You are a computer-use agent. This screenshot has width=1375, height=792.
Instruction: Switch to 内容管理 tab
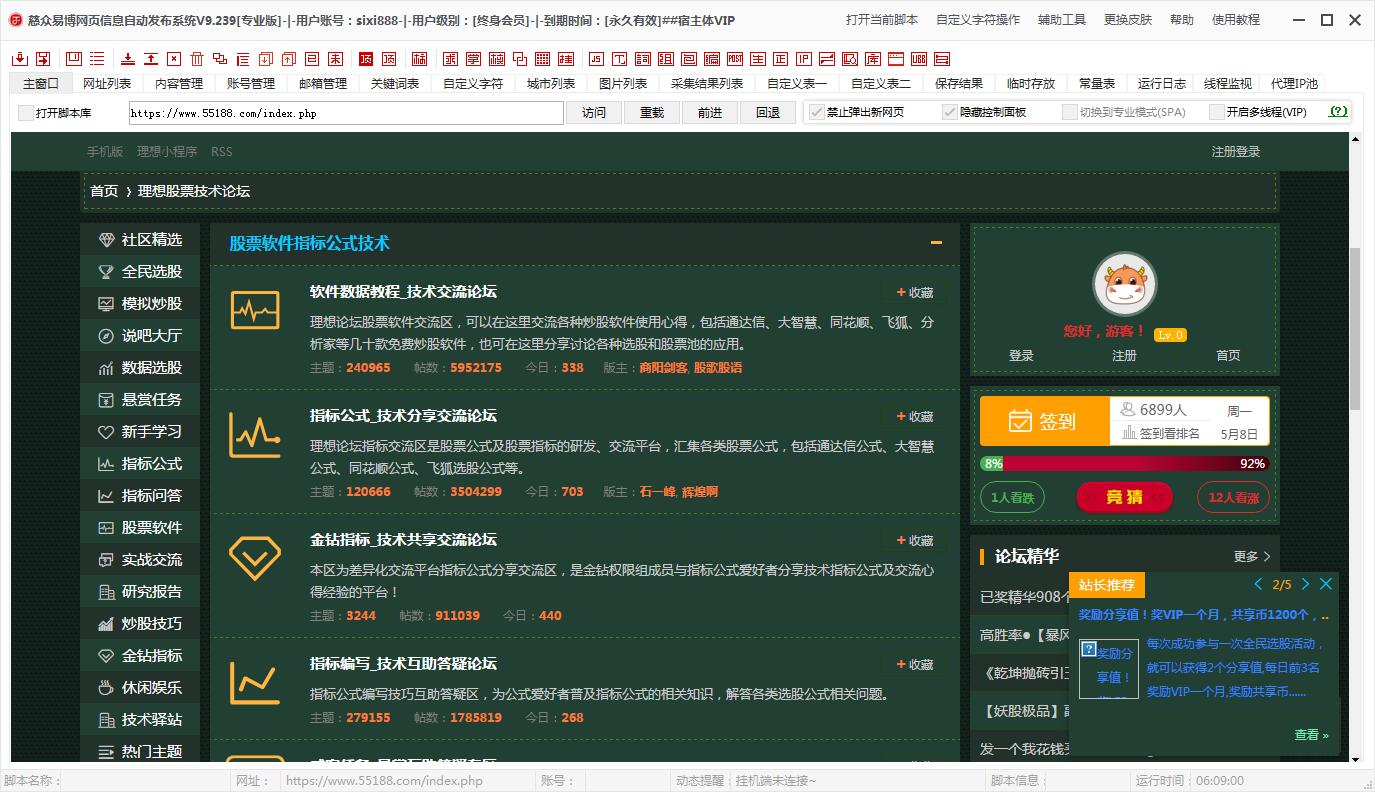pyautogui.click(x=179, y=84)
